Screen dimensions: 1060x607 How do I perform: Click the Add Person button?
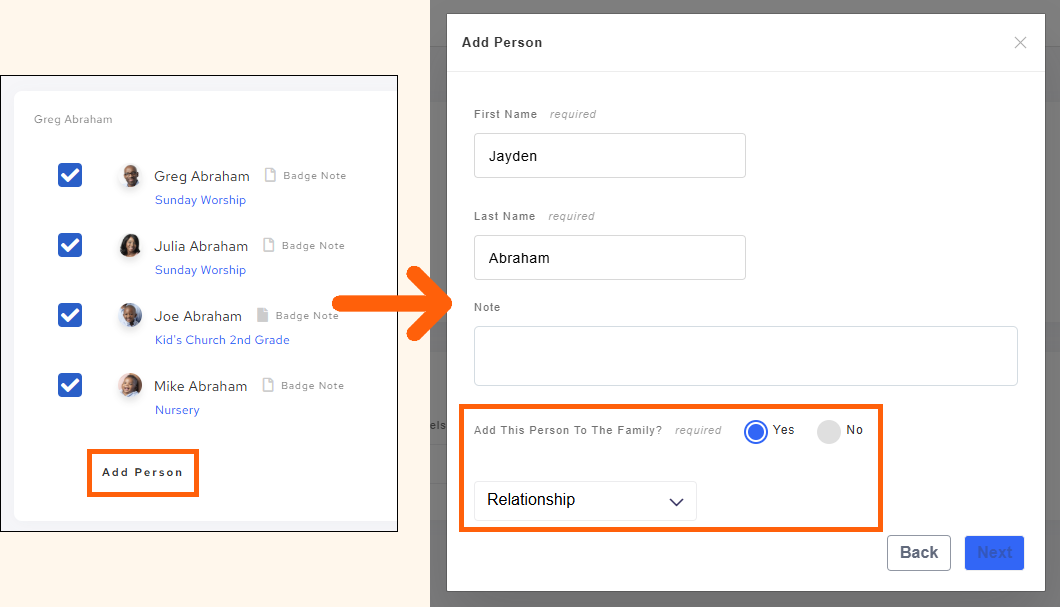[x=142, y=472]
